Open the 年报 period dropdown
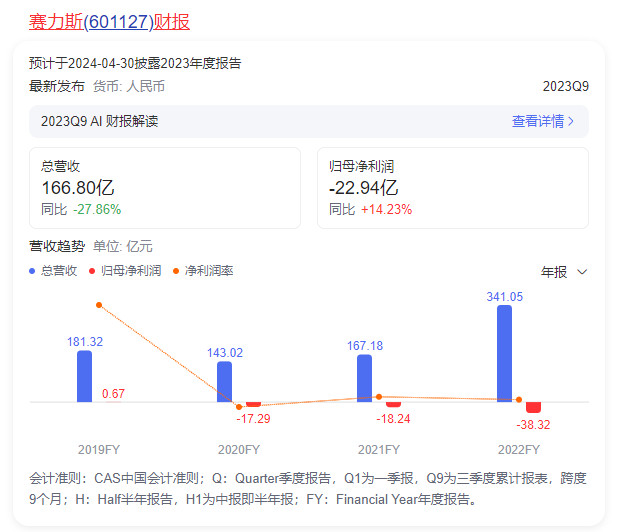 coord(564,272)
